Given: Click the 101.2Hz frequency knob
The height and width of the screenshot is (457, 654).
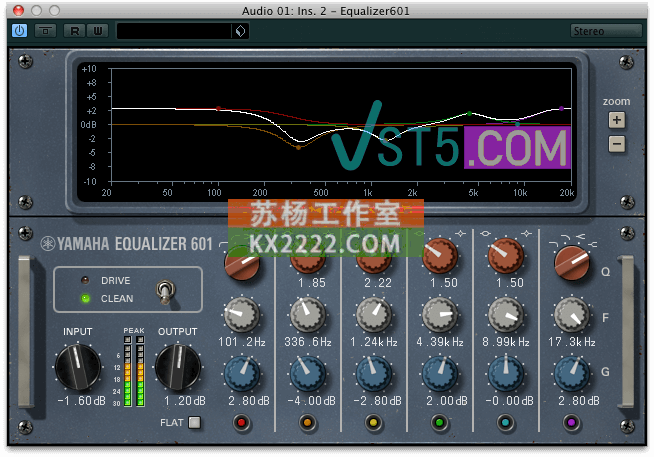Looking at the screenshot, I should [241, 315].
